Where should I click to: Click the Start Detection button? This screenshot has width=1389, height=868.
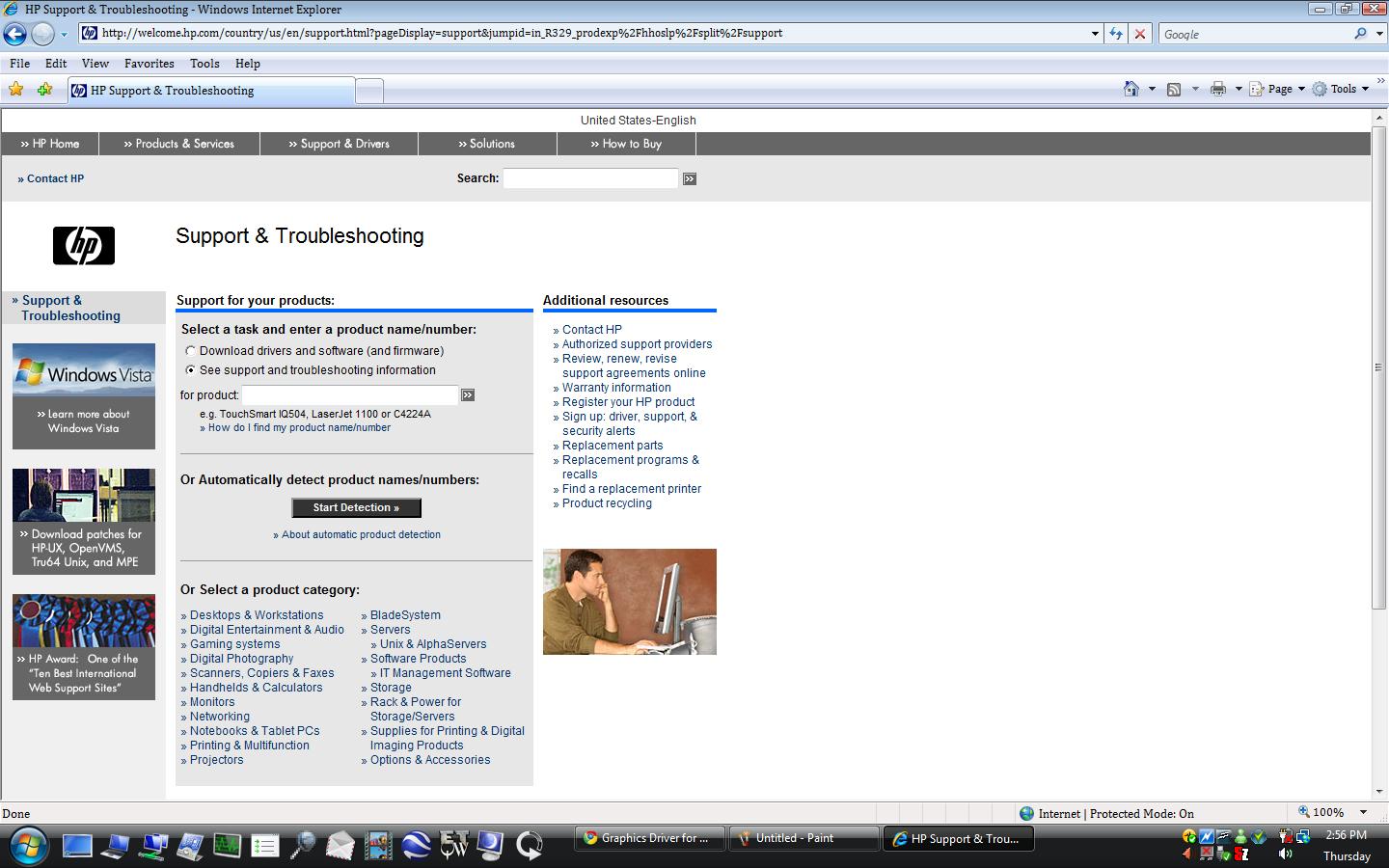pyautogui.click(x=356, y=507)
